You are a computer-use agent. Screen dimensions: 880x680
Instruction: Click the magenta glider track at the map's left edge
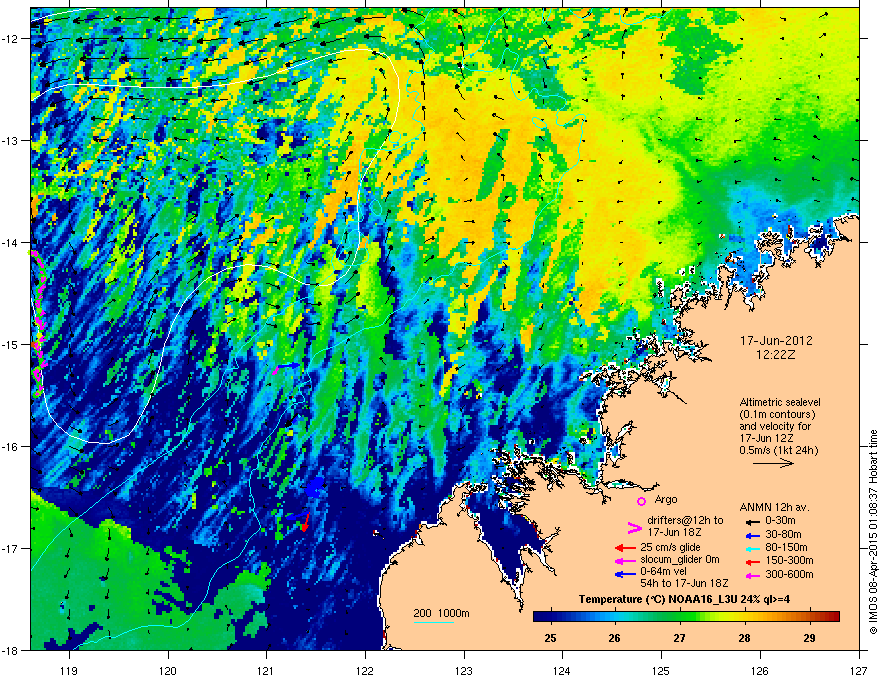(39, 324)
